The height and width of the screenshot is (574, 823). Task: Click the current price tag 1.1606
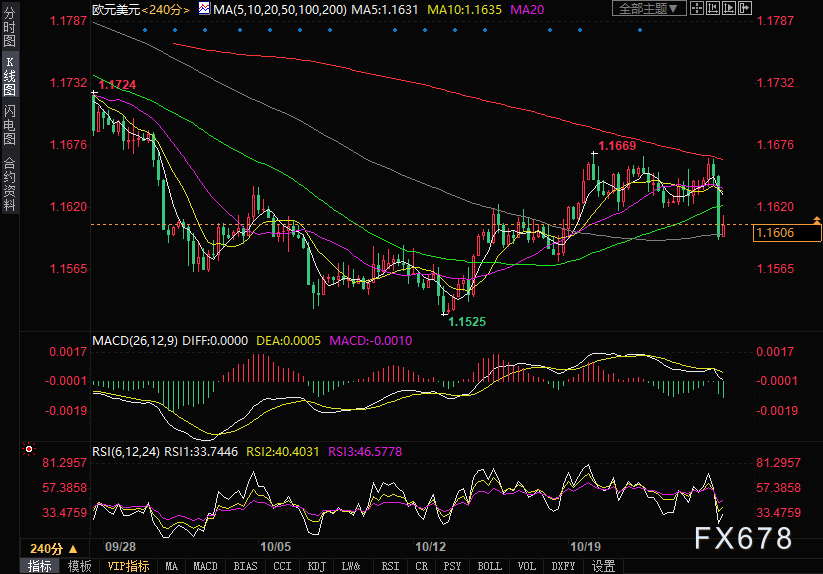pyautogui.click(x=785, y=232)
